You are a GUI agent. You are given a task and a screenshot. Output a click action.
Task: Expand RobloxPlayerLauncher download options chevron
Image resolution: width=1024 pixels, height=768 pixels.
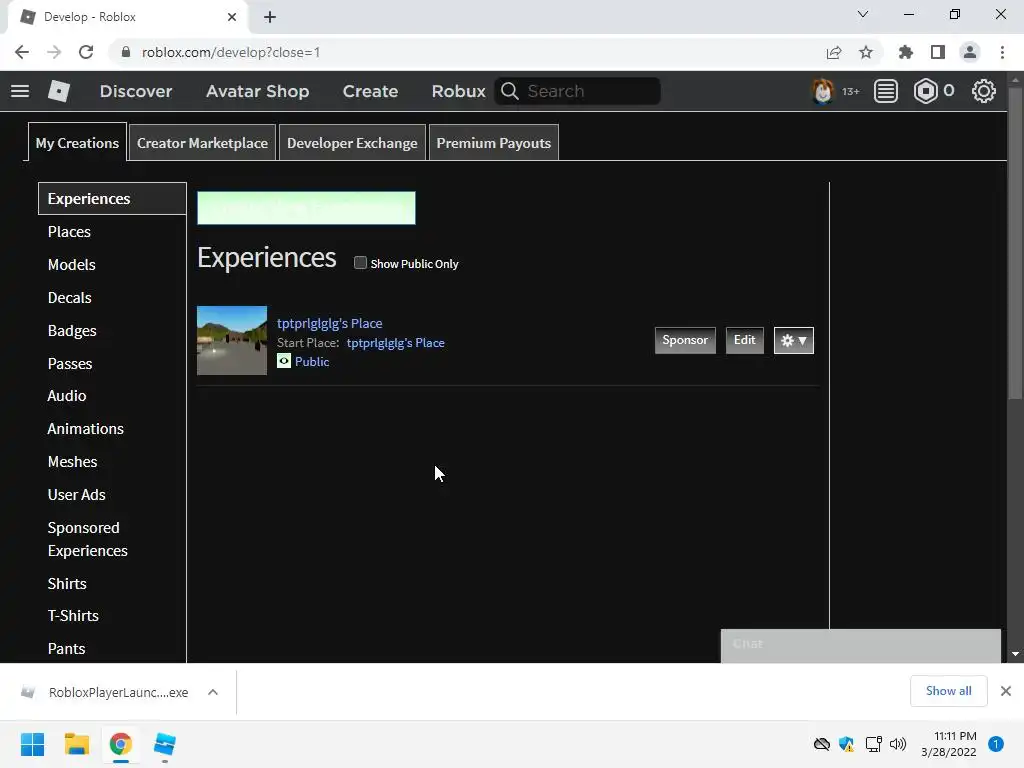pyautogui.click(x=213, y=692)
